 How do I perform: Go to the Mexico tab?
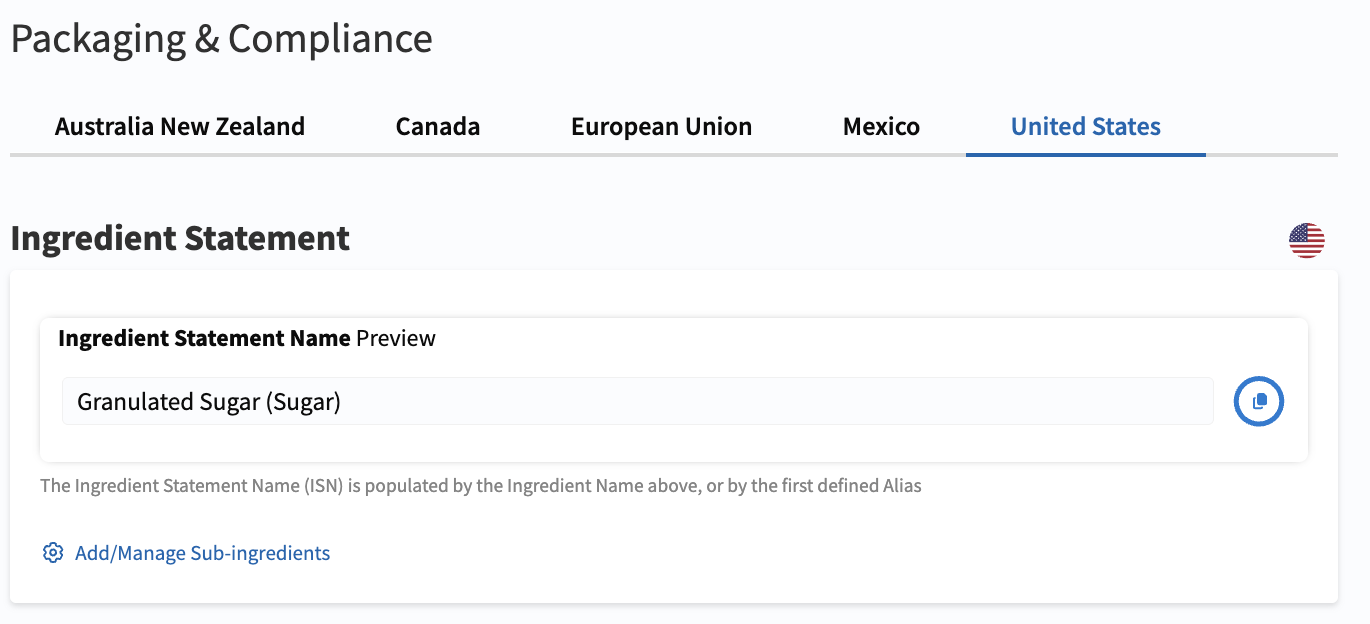click(881, 127)
